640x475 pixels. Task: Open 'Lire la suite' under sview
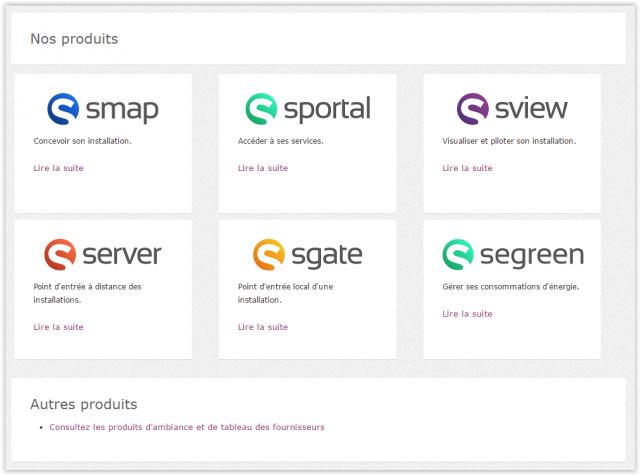(467, 168)
